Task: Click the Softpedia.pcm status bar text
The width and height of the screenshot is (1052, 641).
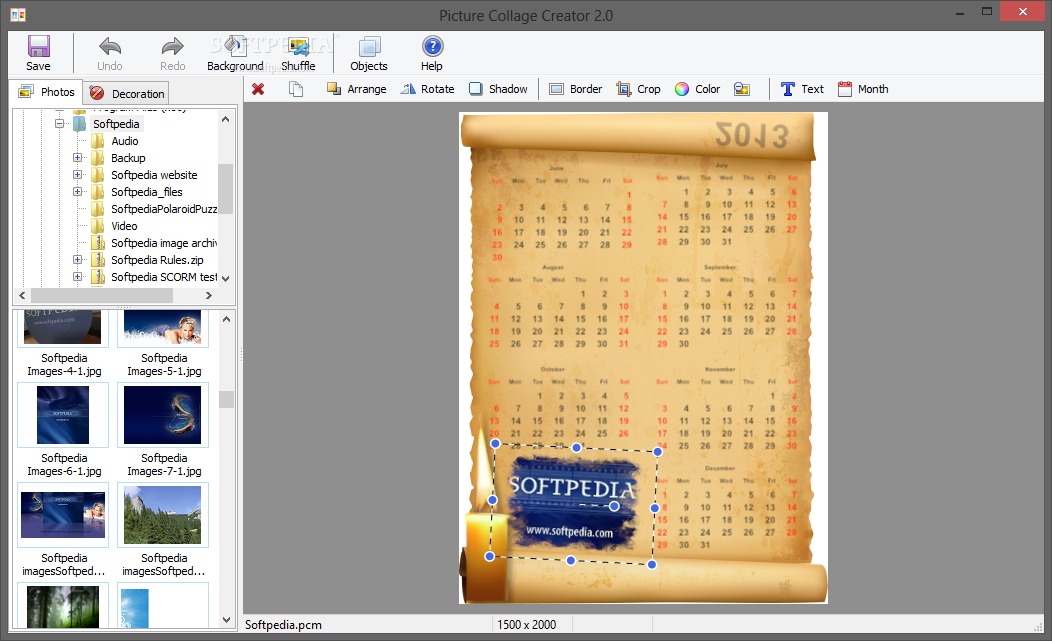Action: (283, 625)
